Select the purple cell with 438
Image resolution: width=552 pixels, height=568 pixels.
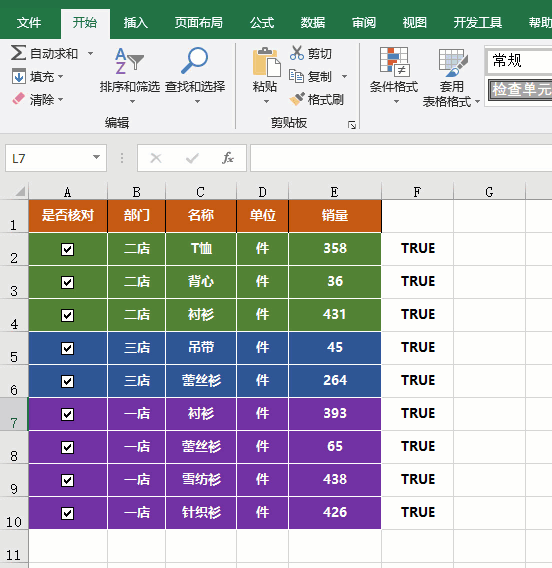(x=335, y=480)
